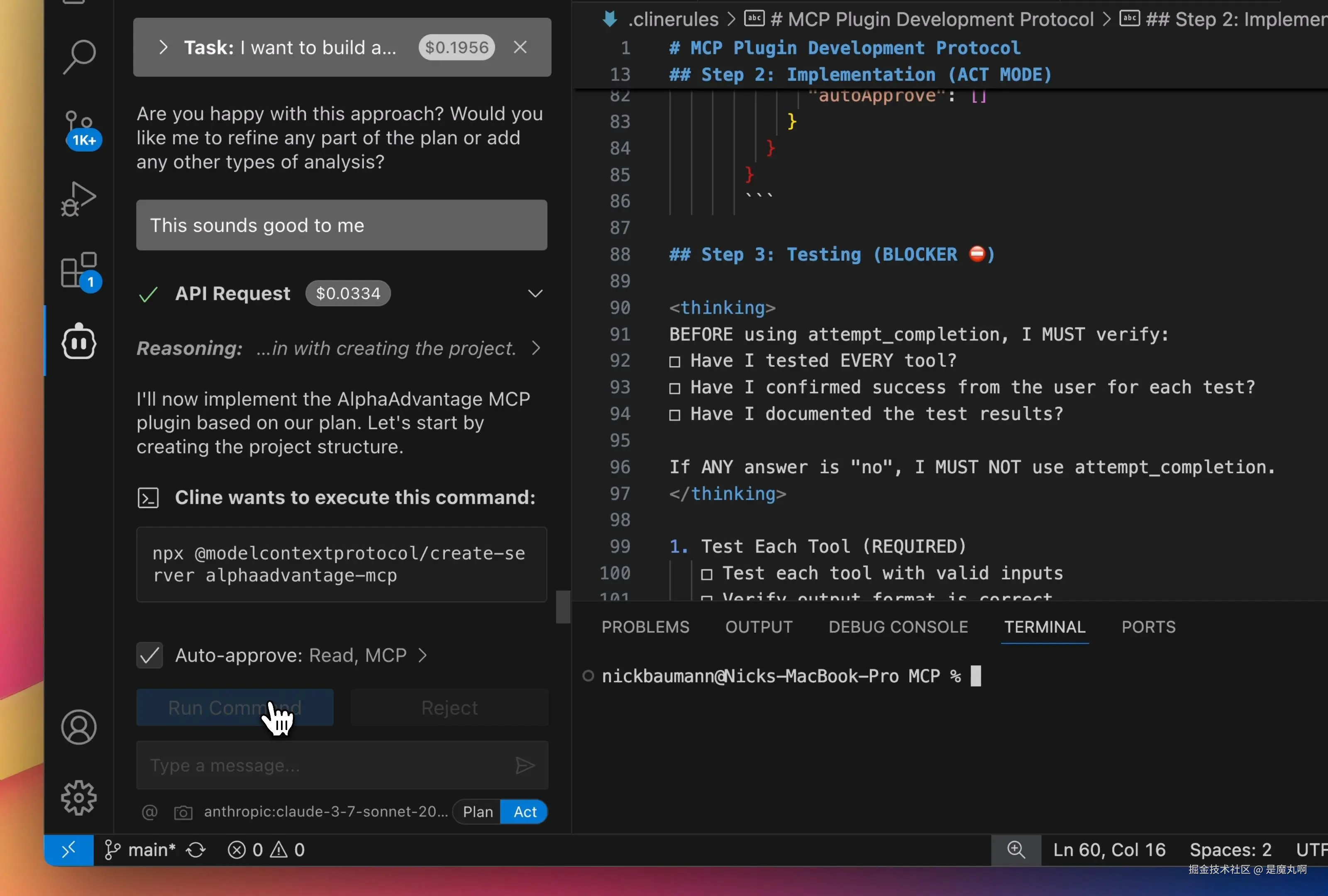Switch Cline to Act mode
1328x896 pixels.
pos(525,811)
